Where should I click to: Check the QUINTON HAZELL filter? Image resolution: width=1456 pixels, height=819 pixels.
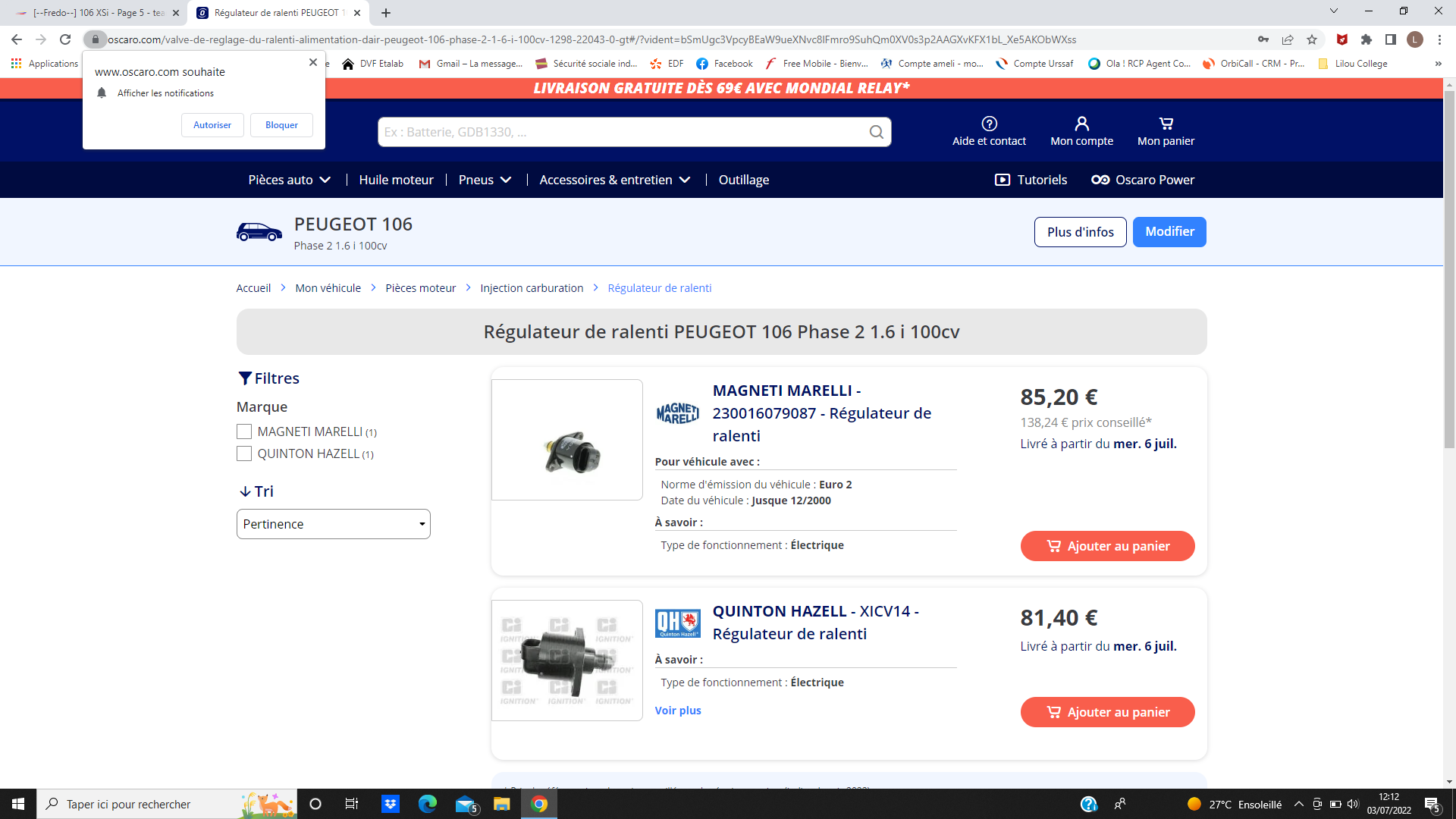point(243,453)
